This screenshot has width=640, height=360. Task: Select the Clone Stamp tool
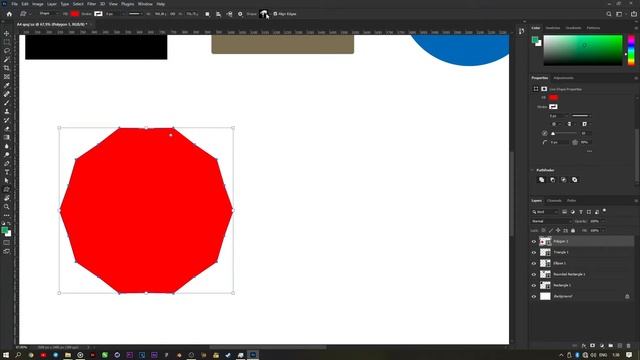point(7,111)
